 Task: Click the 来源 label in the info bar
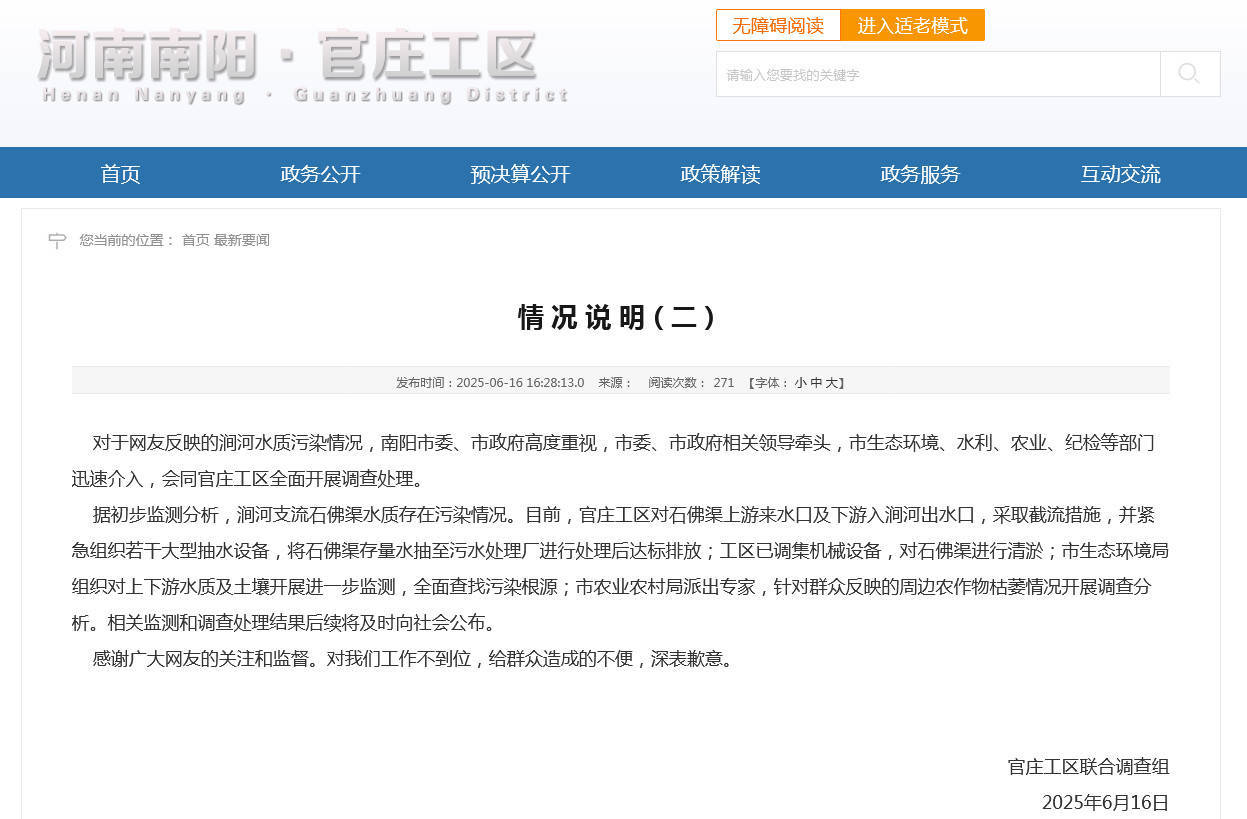pyautogui.click(x=614, y=383)
